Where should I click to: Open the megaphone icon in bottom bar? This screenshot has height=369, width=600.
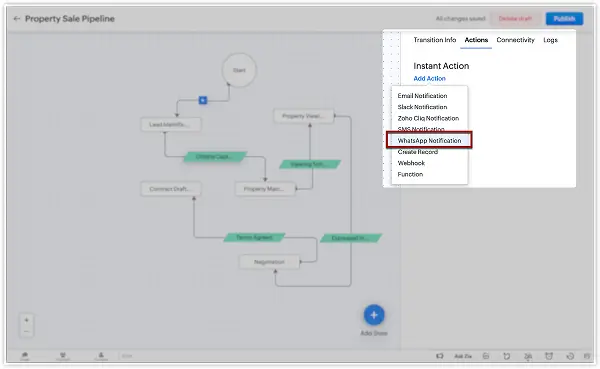440,356
